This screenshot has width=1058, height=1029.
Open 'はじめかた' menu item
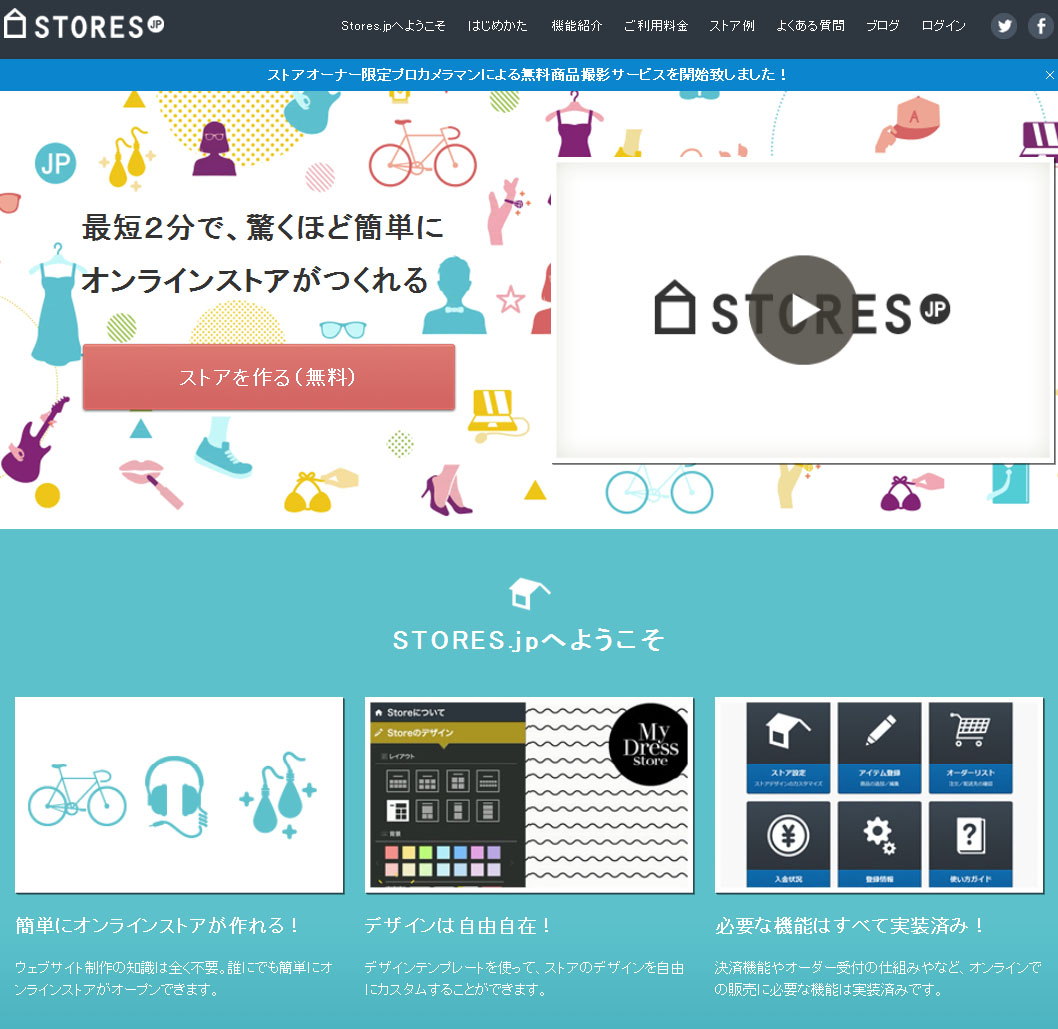point(497,26)
